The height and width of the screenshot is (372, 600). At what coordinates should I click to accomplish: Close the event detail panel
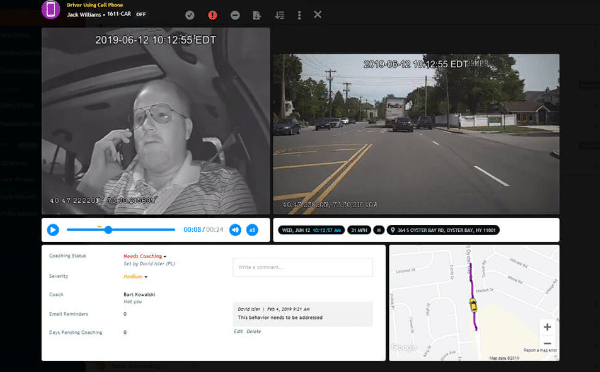pyautogui.click(x=318, y=15)
